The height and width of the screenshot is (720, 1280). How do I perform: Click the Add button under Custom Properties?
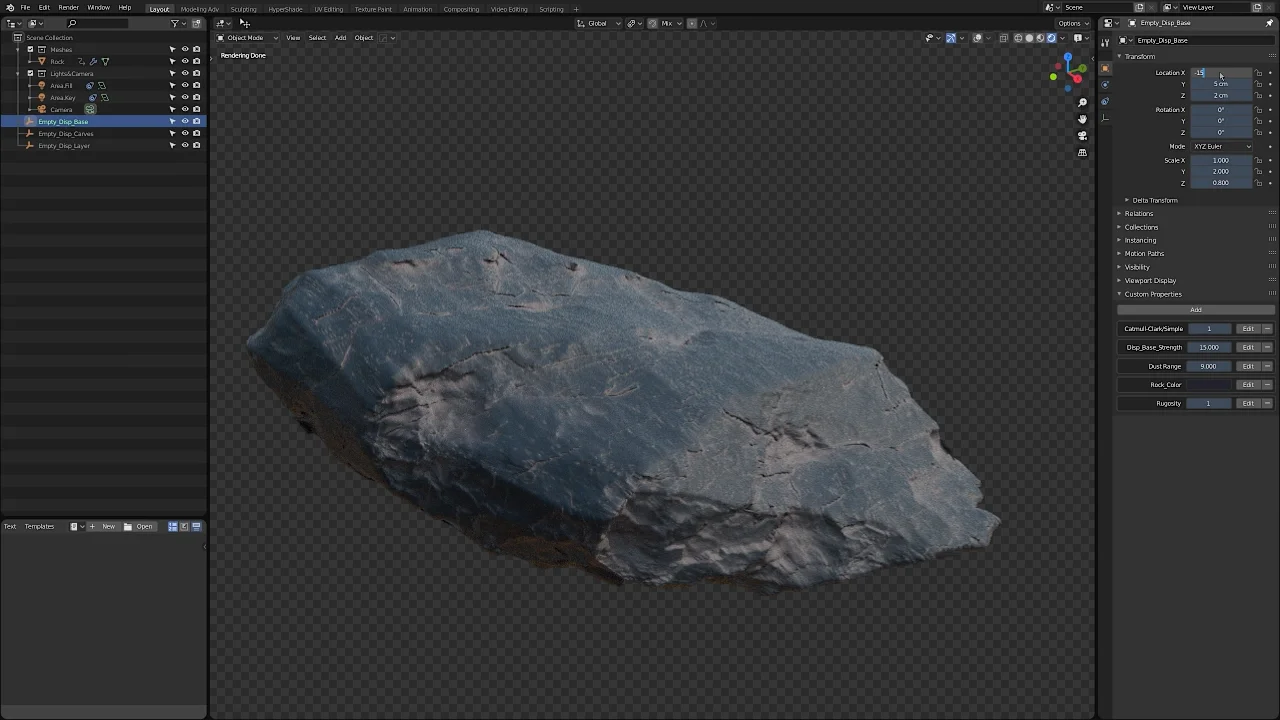[x=1196, y=310]
